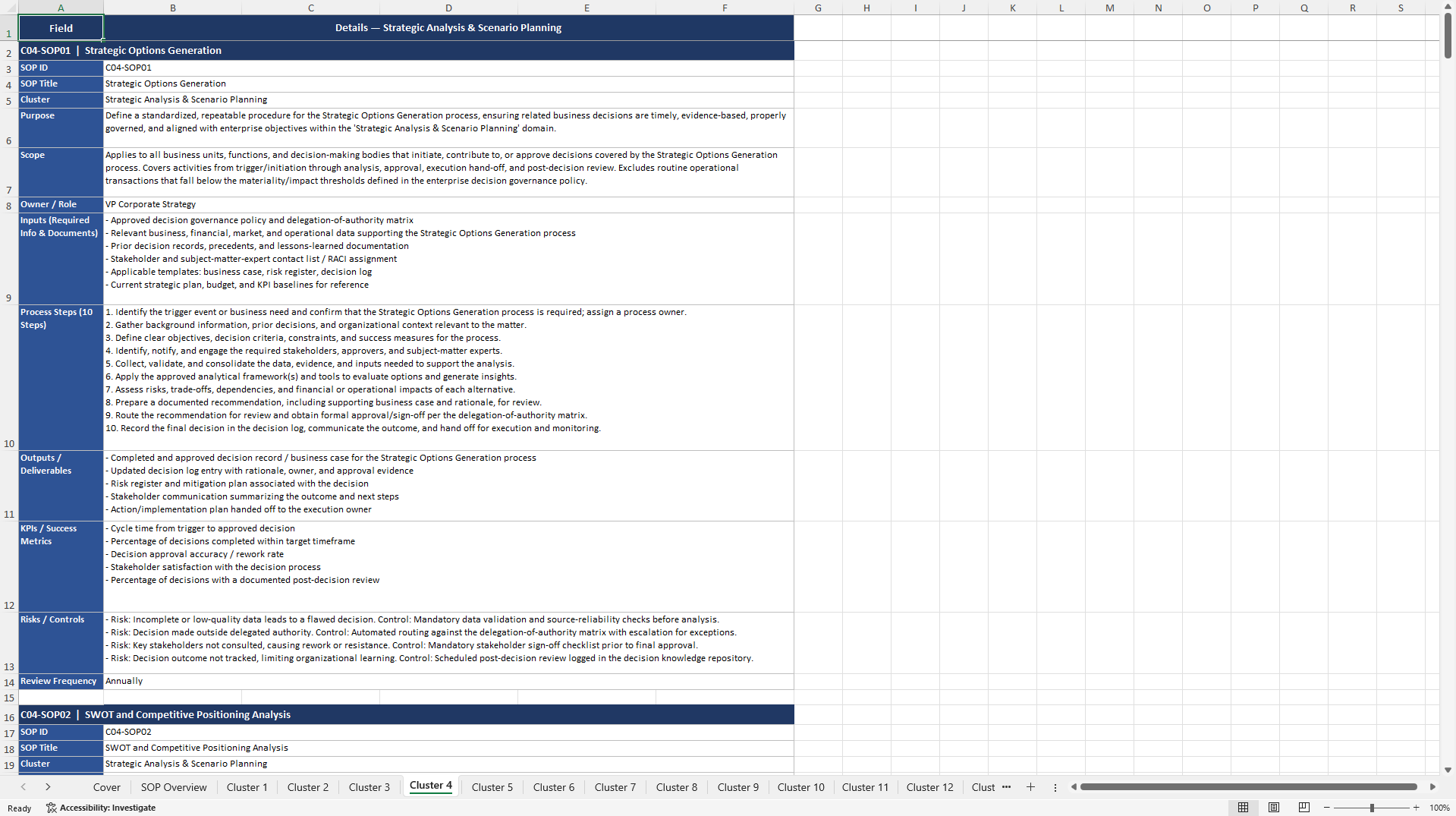Select the Owner / Role label cell
This screenshot has height=816, width=1456.
61,205
